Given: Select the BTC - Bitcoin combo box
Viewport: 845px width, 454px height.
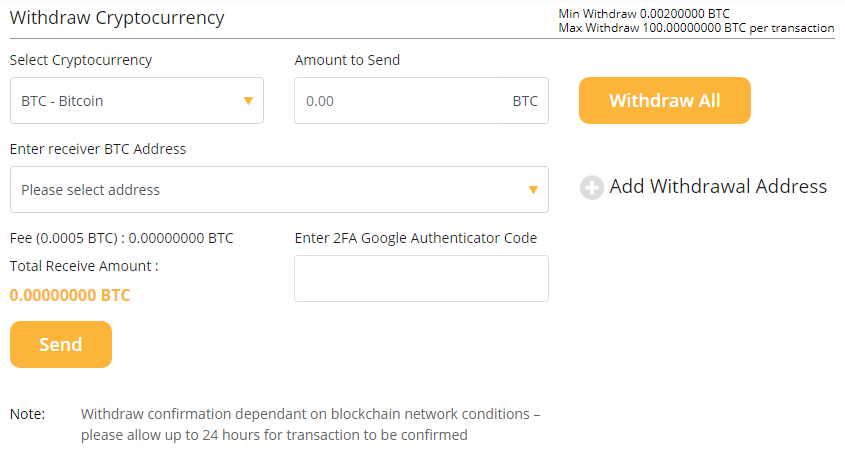Looking at the screenshot, I should tap(137, 100).
